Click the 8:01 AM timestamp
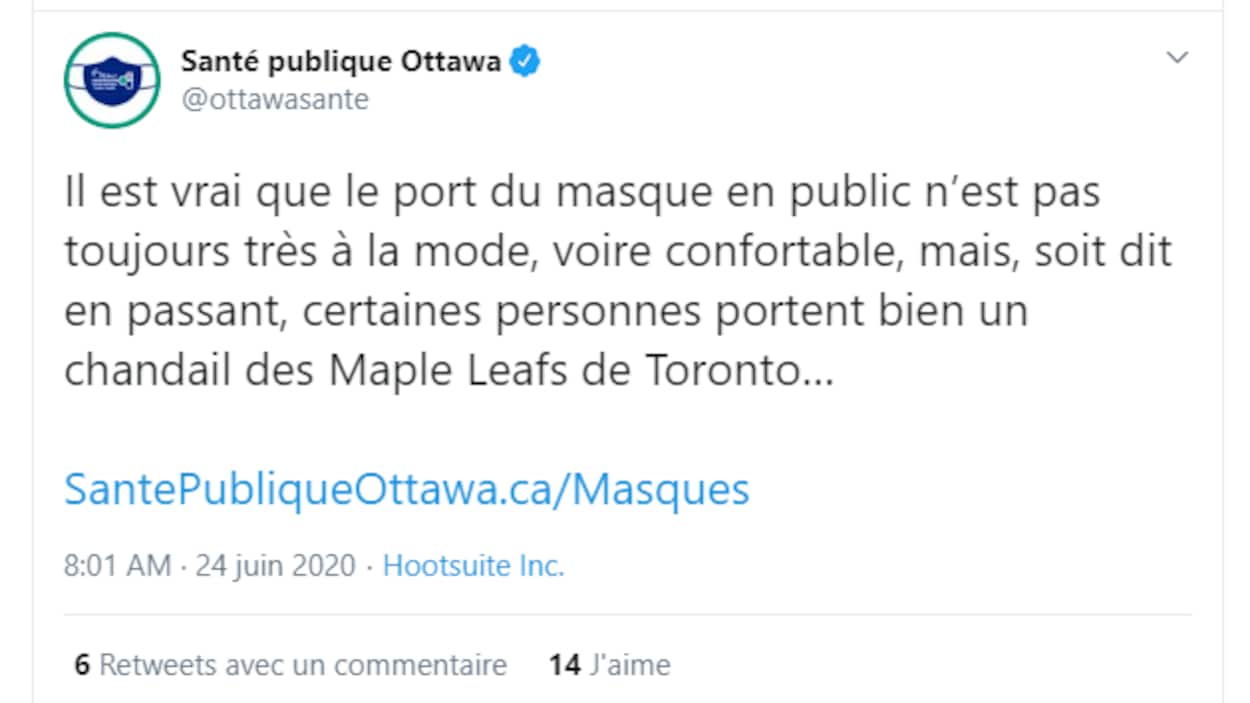1250x703 pixels. click(x=117, y=566)
